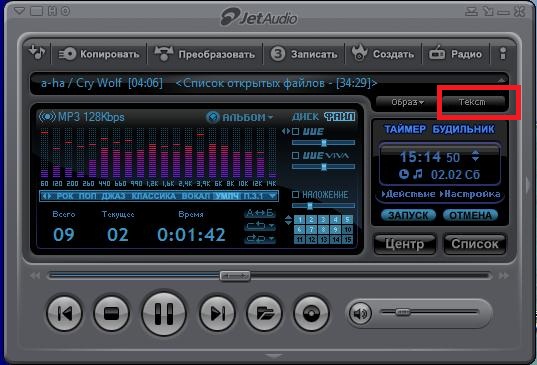The height and width of the screenshot is (365, 537).
Task: Pause the current track
Action: (164, 313)
